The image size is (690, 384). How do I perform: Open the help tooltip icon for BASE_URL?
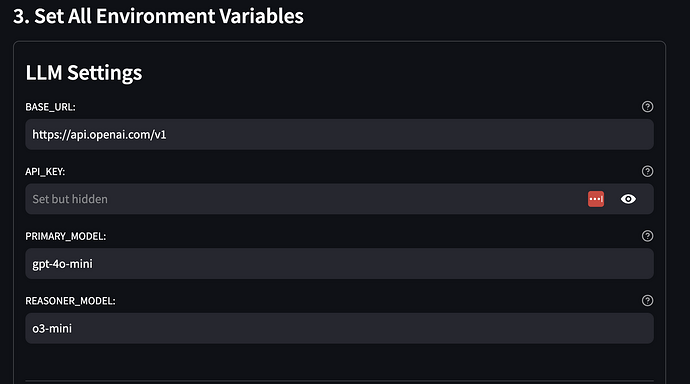click(647, 106)
